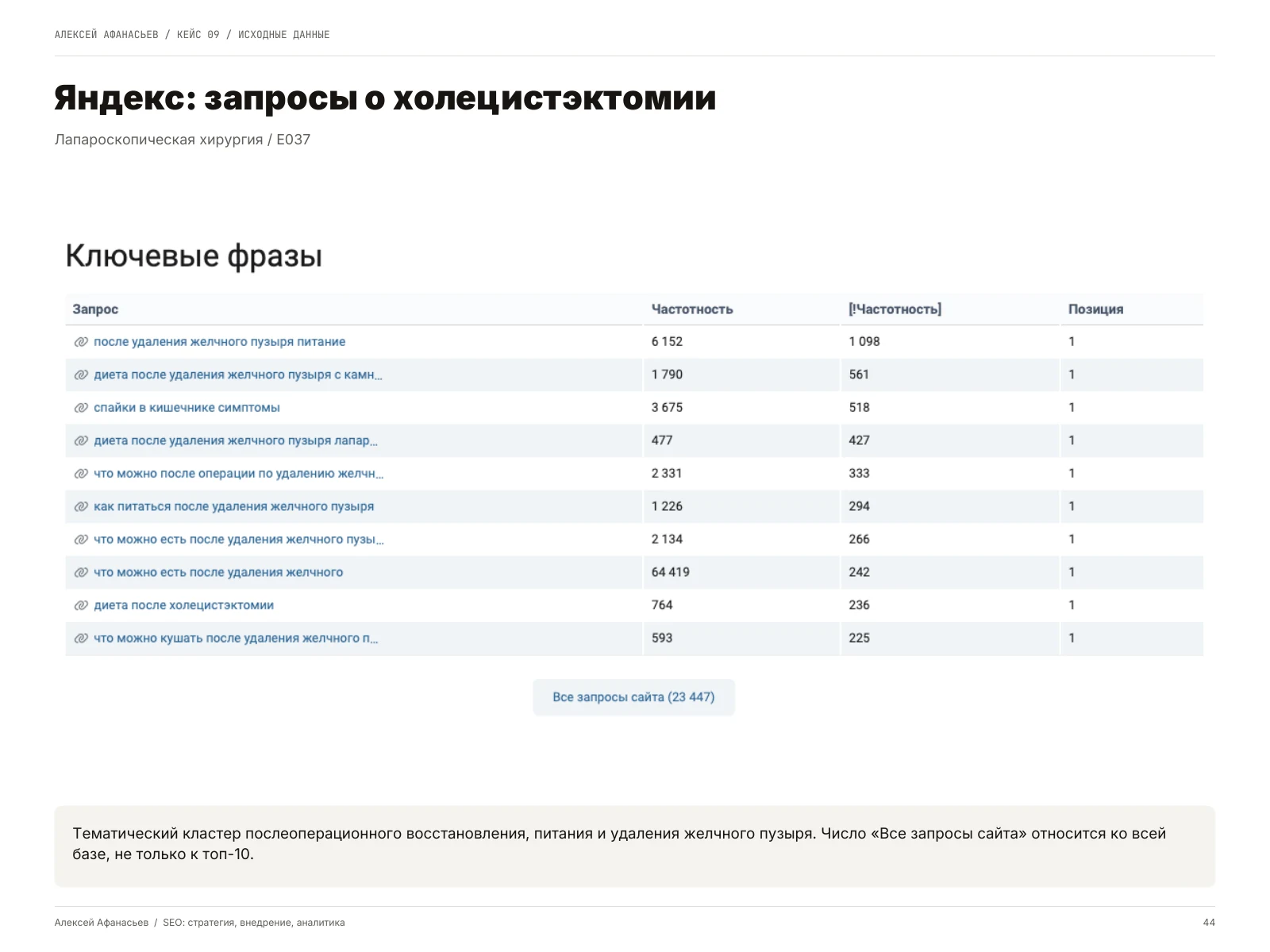Image resolution: width=1270 pixels, height=952 pixels.
Task: Select frequency value '64 419'
Action: [671, 572]
